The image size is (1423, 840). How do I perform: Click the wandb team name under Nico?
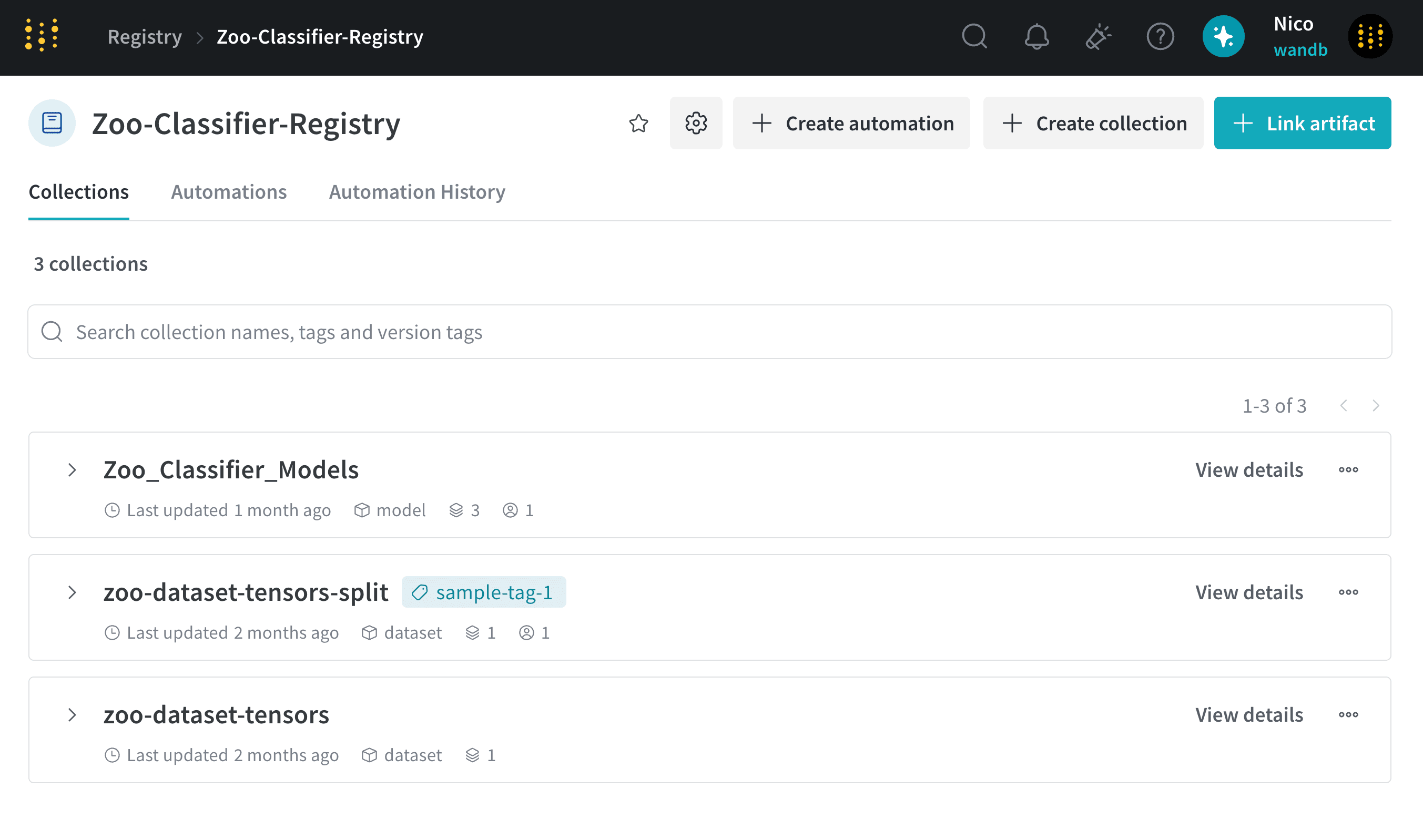(1300, 50)
